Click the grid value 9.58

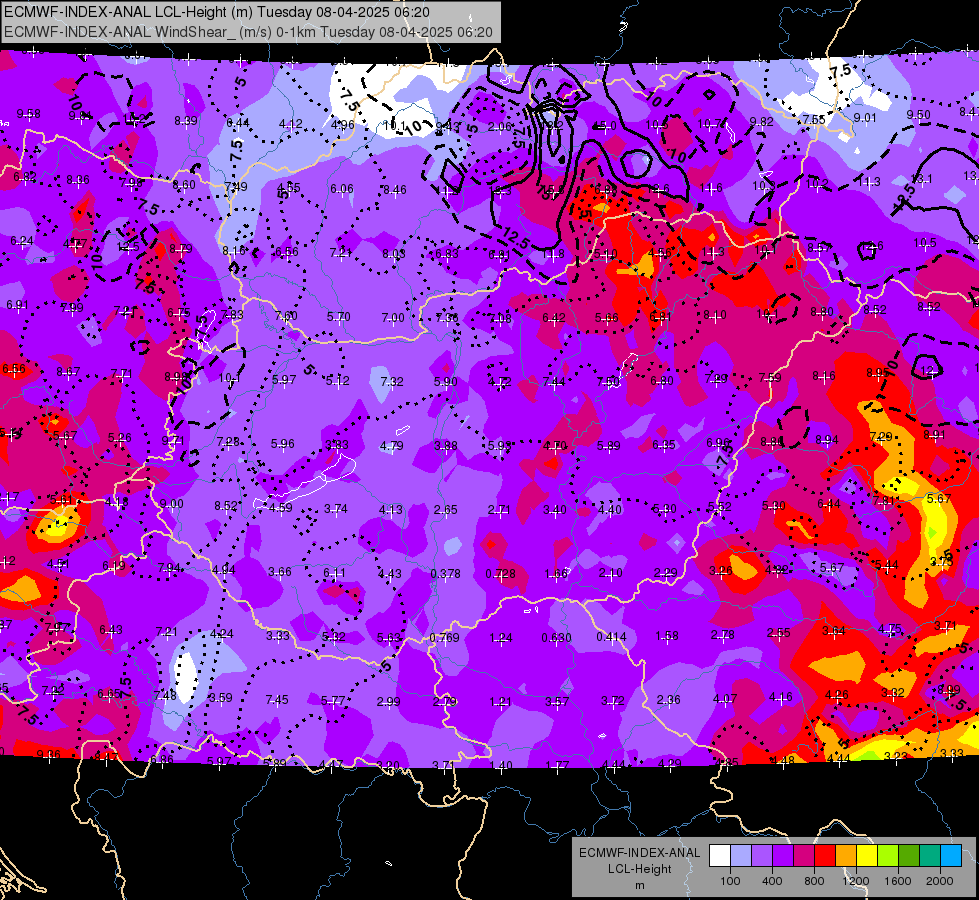pos(29,114)
